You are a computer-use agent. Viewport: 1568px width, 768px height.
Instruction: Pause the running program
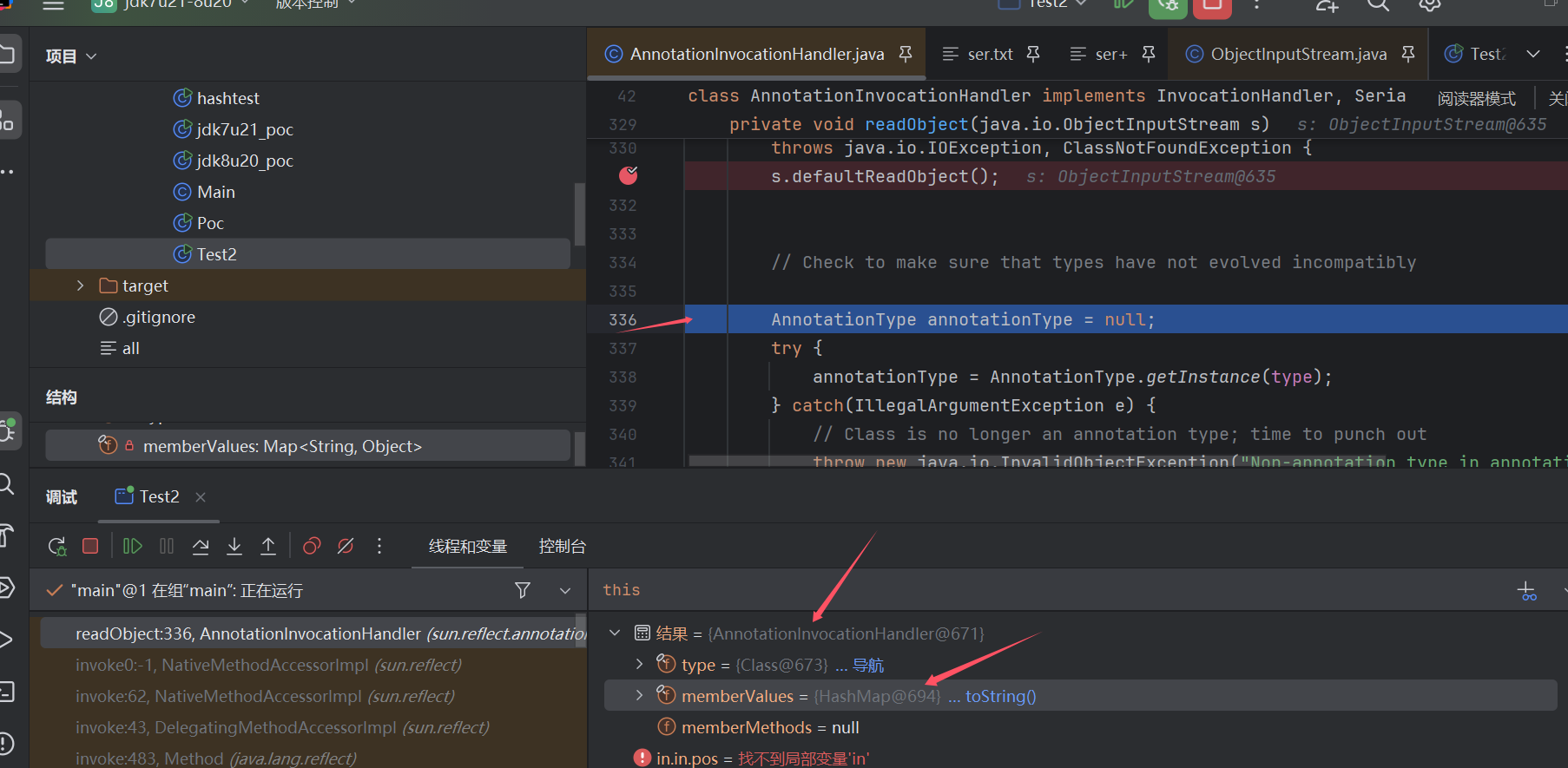coord(167,546)
